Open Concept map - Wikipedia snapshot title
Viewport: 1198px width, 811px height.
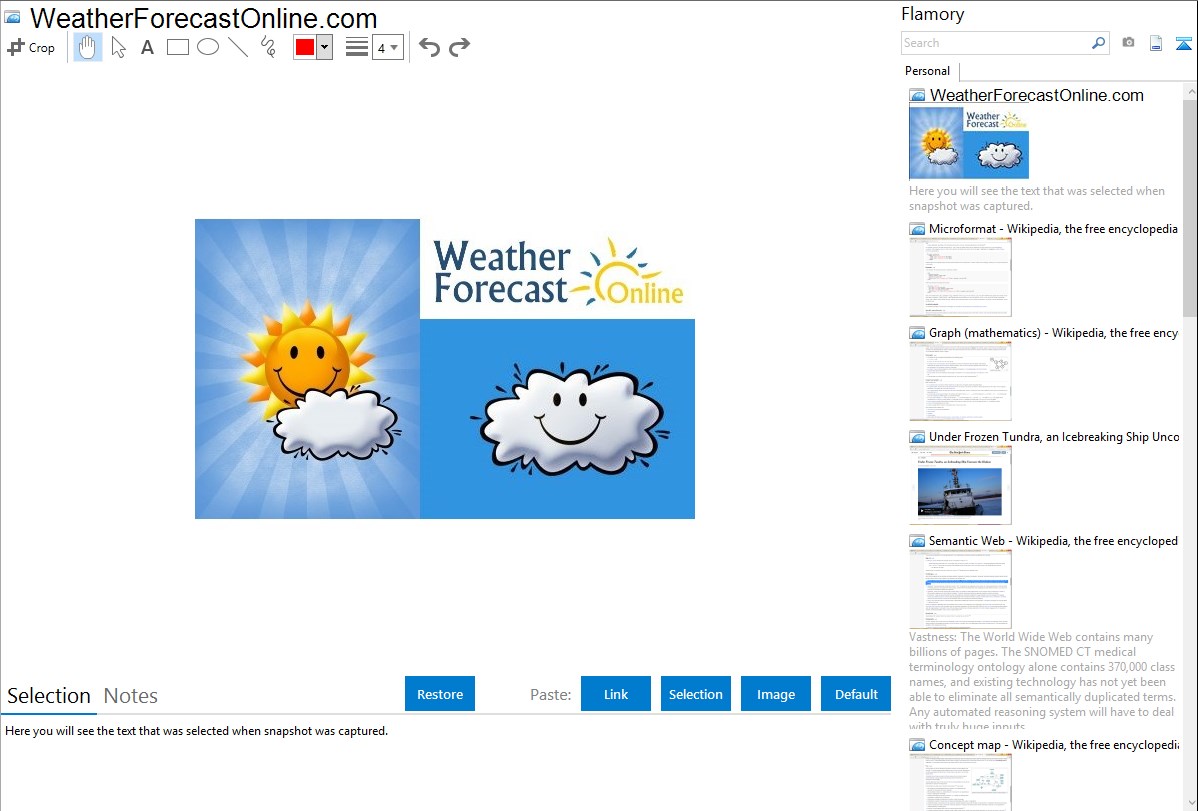(1053, 744)
